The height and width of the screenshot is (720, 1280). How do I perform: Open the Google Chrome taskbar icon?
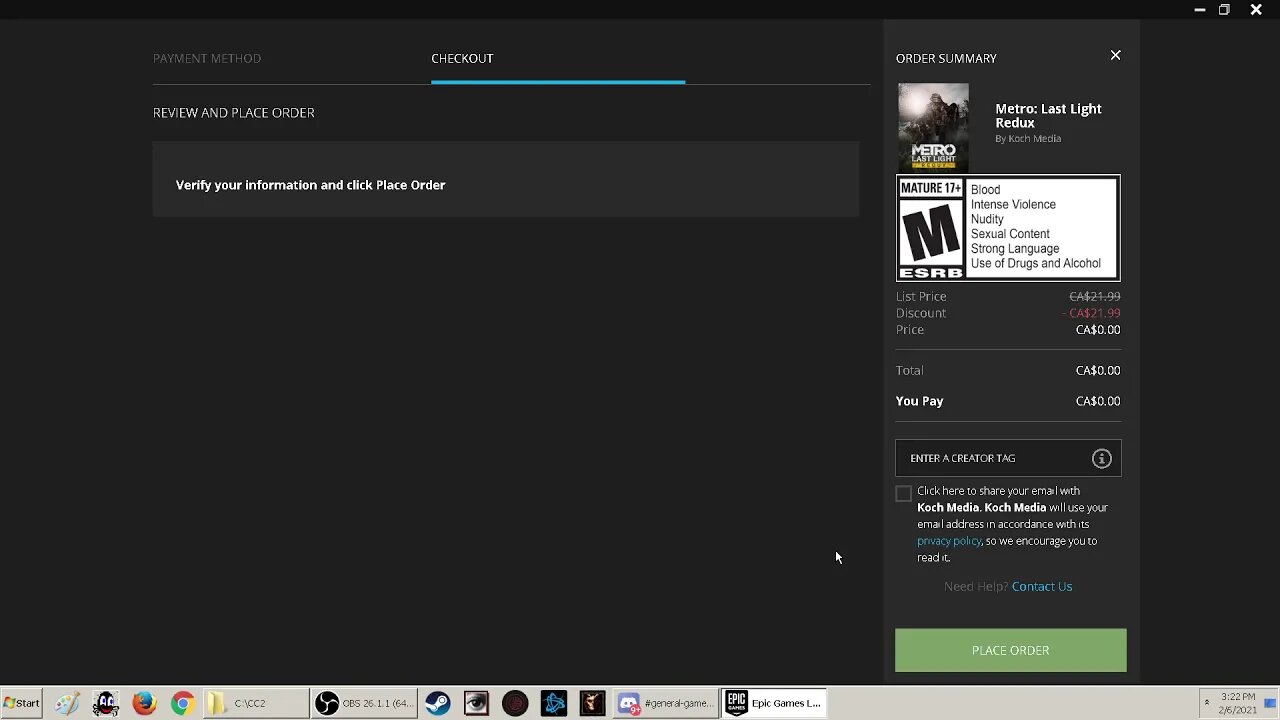tap(182, 703)
